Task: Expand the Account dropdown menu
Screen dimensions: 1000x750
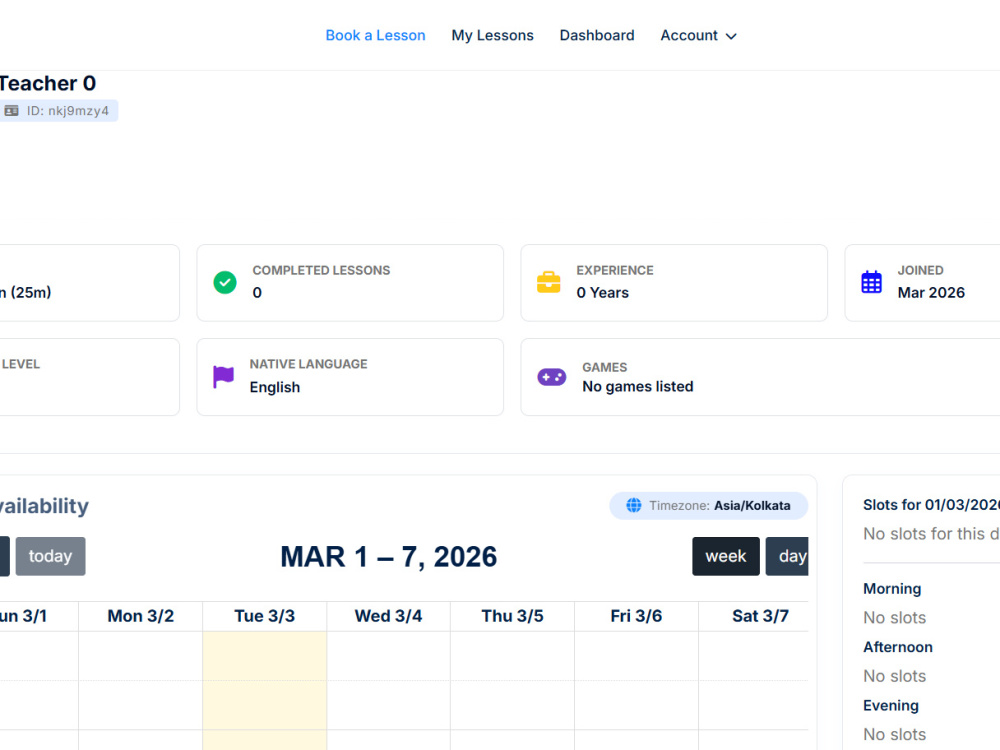Action: point(698,36)
